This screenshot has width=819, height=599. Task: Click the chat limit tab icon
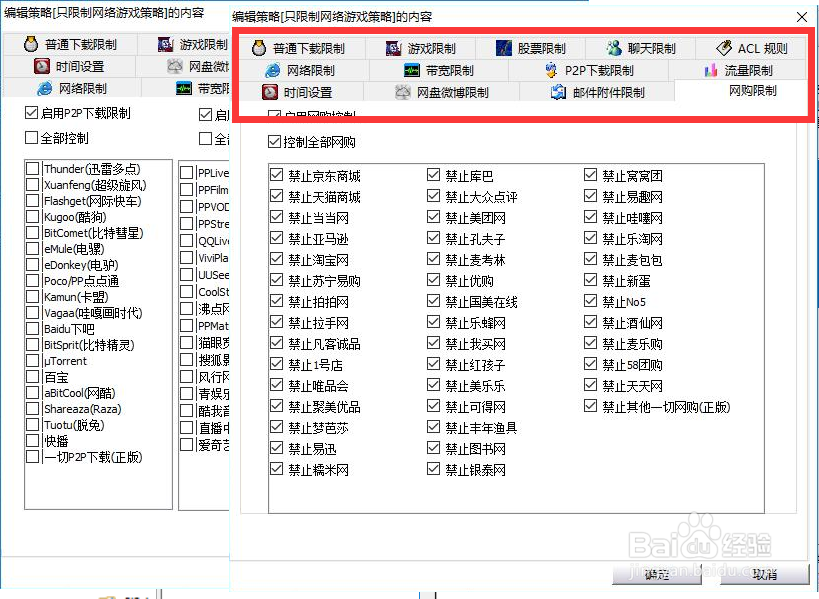(x=614, y=48)
